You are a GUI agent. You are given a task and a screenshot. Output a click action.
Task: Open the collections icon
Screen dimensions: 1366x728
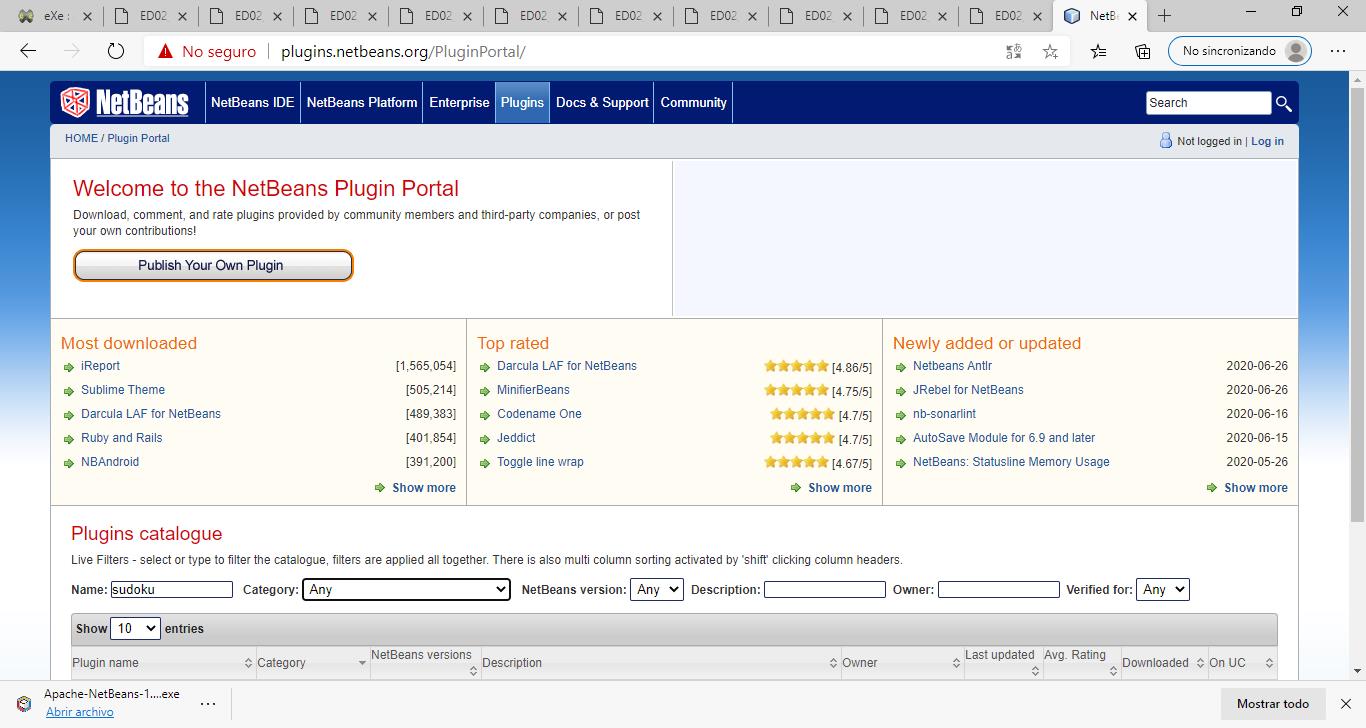pos(1142,51)
